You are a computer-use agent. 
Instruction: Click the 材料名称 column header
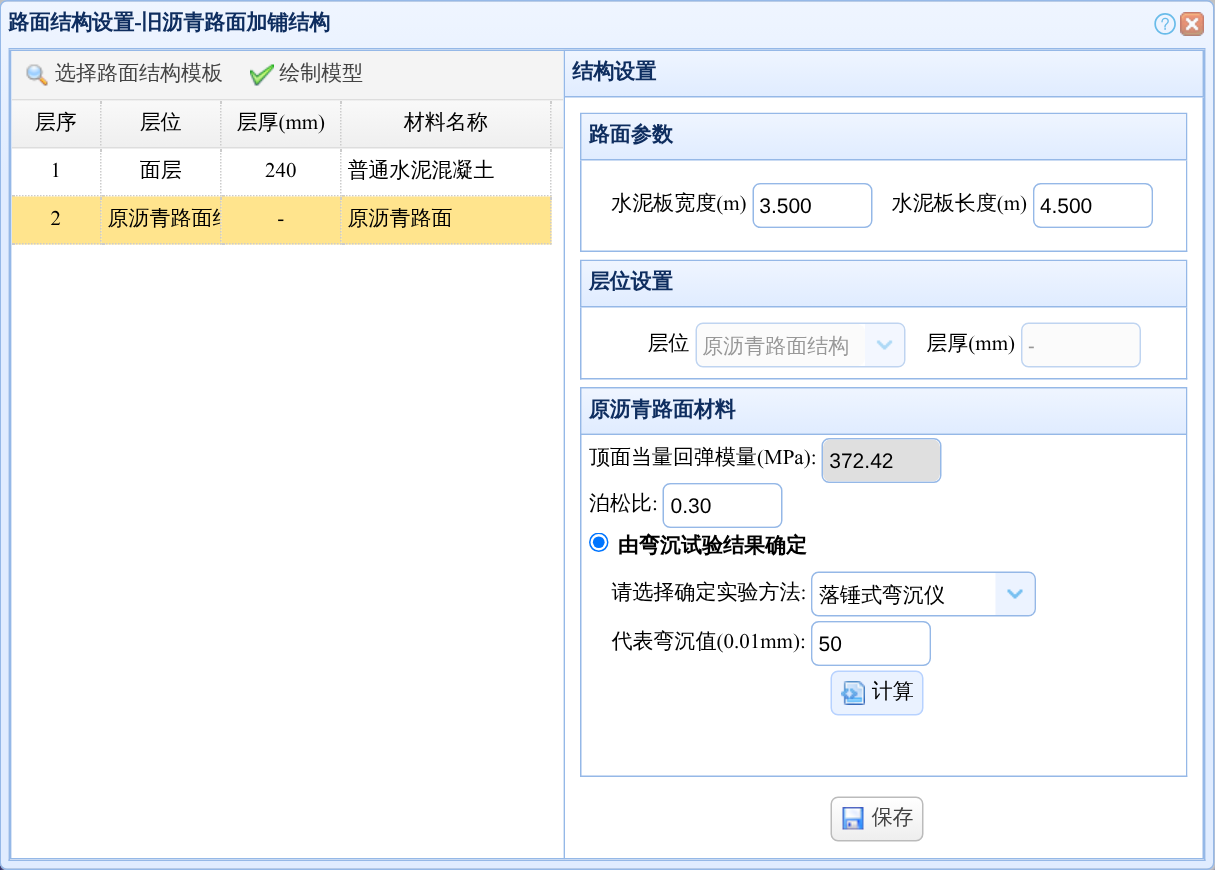coord(446,123)
